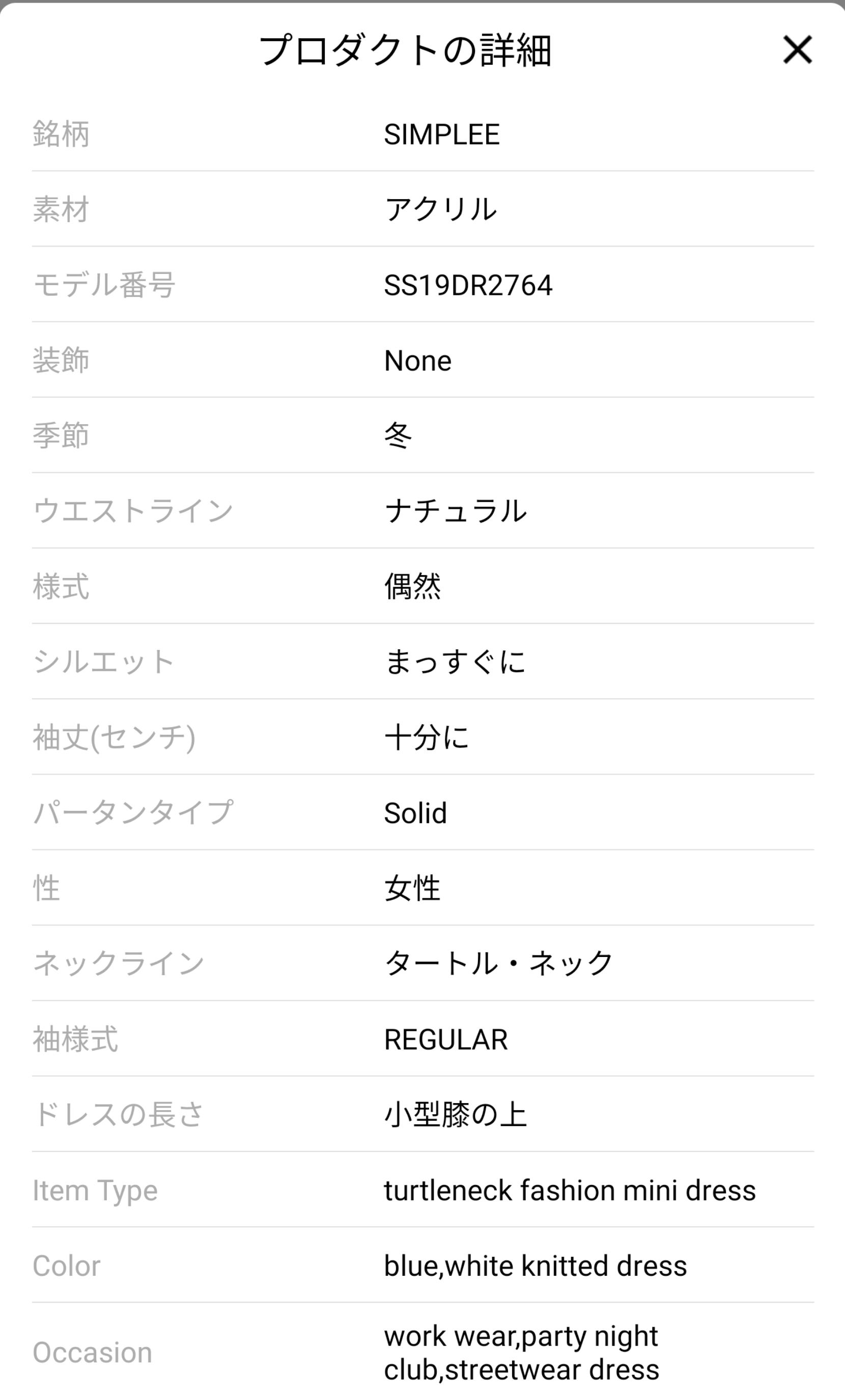Select model number SS19DR2764
The image size is (845, 1400).
tap(468, 285)
